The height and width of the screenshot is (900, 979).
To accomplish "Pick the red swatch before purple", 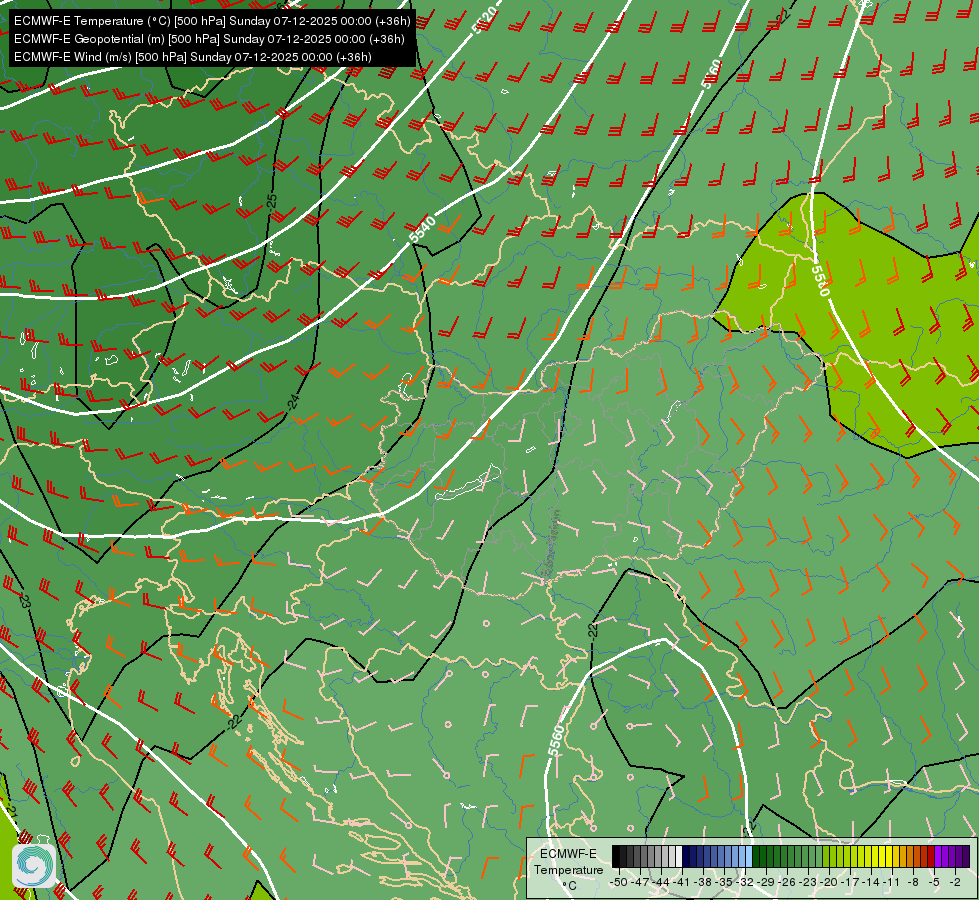I will pos(931,856).
